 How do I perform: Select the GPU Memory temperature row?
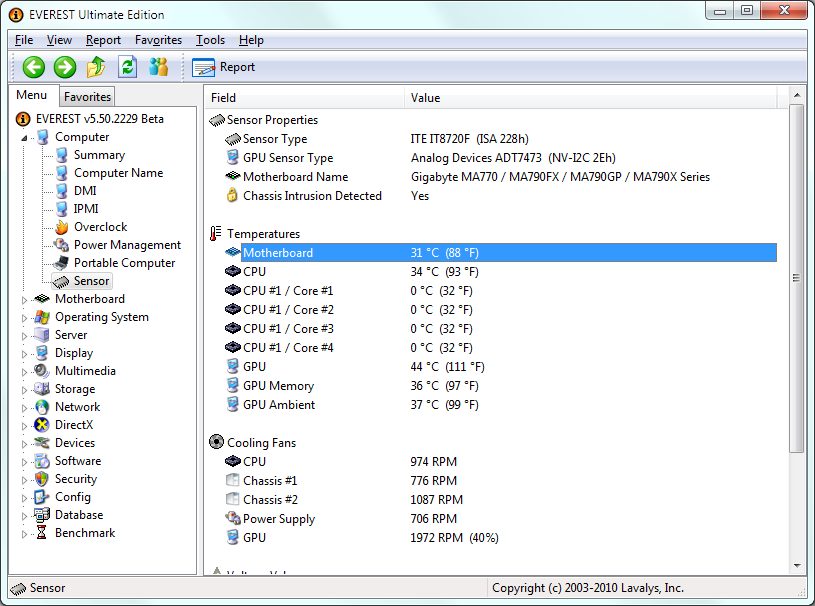click(278, 386)
